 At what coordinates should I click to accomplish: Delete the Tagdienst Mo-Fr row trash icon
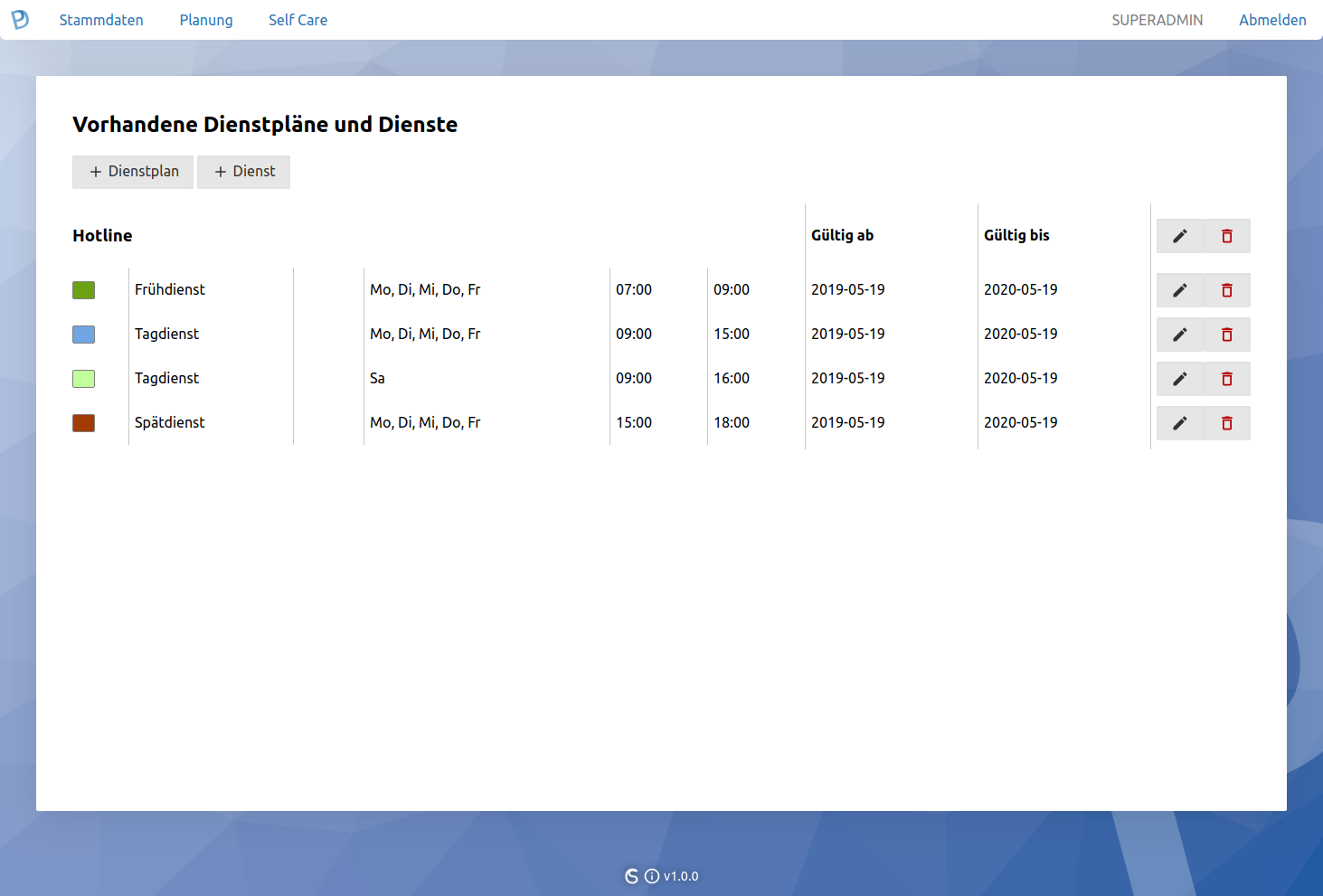coord(1227,335)
